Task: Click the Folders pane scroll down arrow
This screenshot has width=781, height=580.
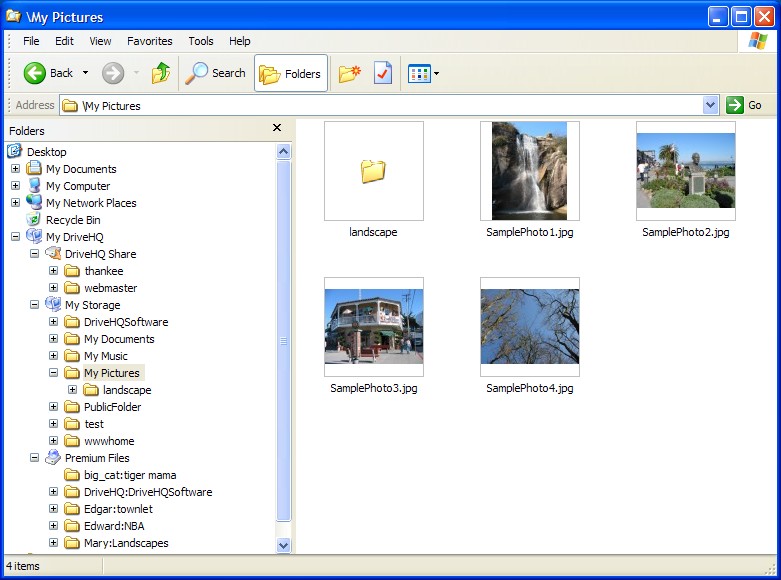Action: tap(283, 545)
